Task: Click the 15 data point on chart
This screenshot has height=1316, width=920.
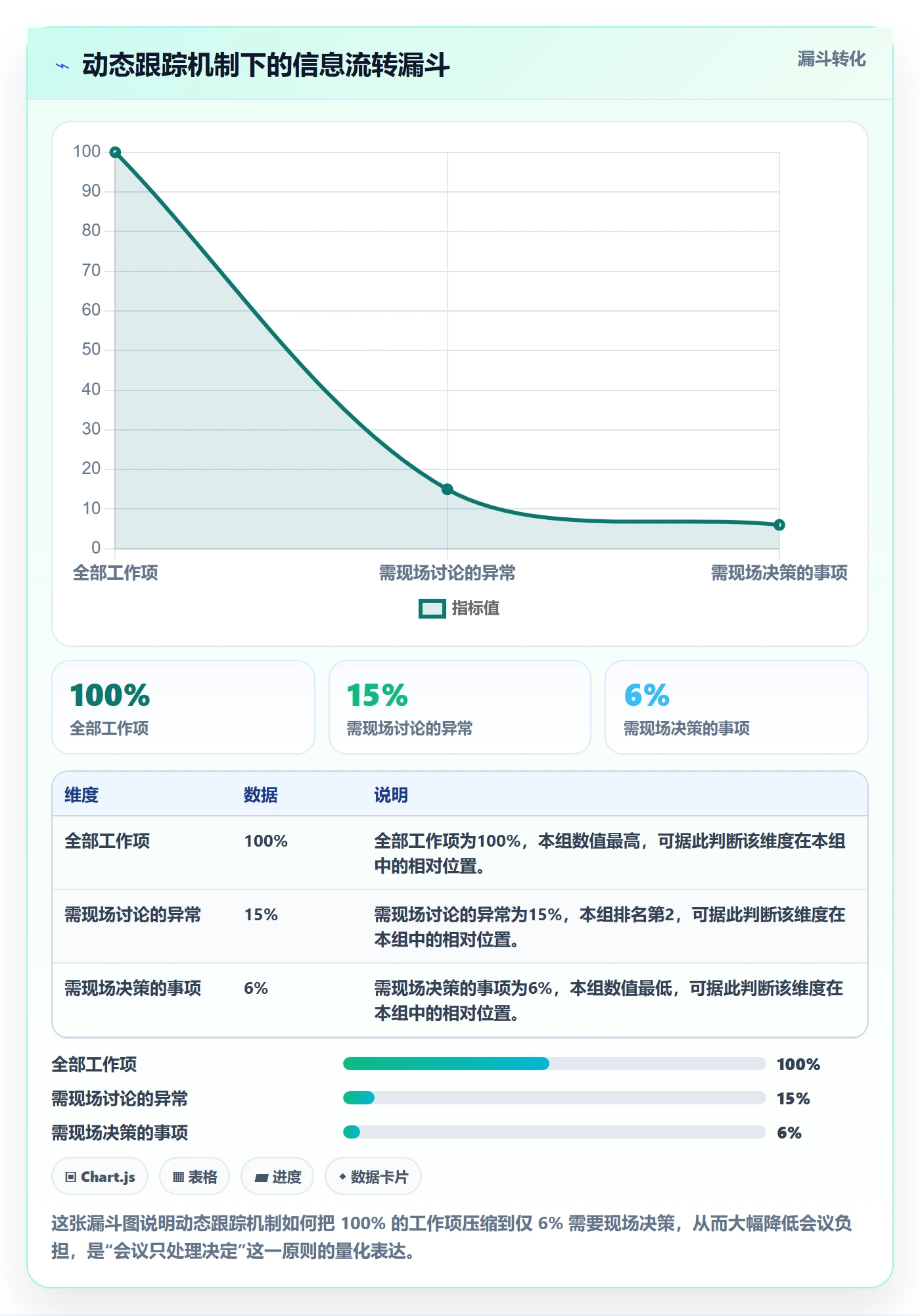Action: coord(447,489)
